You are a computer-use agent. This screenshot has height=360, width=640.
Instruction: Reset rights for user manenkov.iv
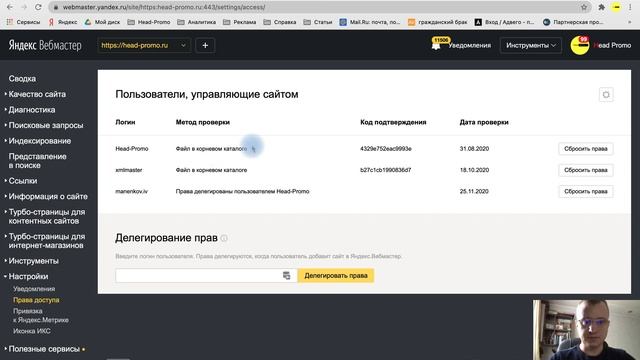coord(586,191)
